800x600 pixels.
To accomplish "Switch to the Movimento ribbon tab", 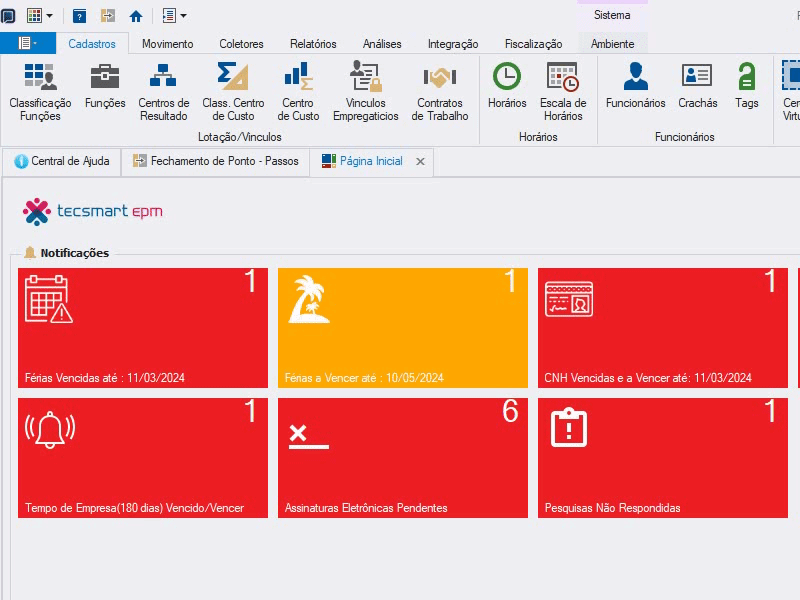I will click(x=167, y=44).
